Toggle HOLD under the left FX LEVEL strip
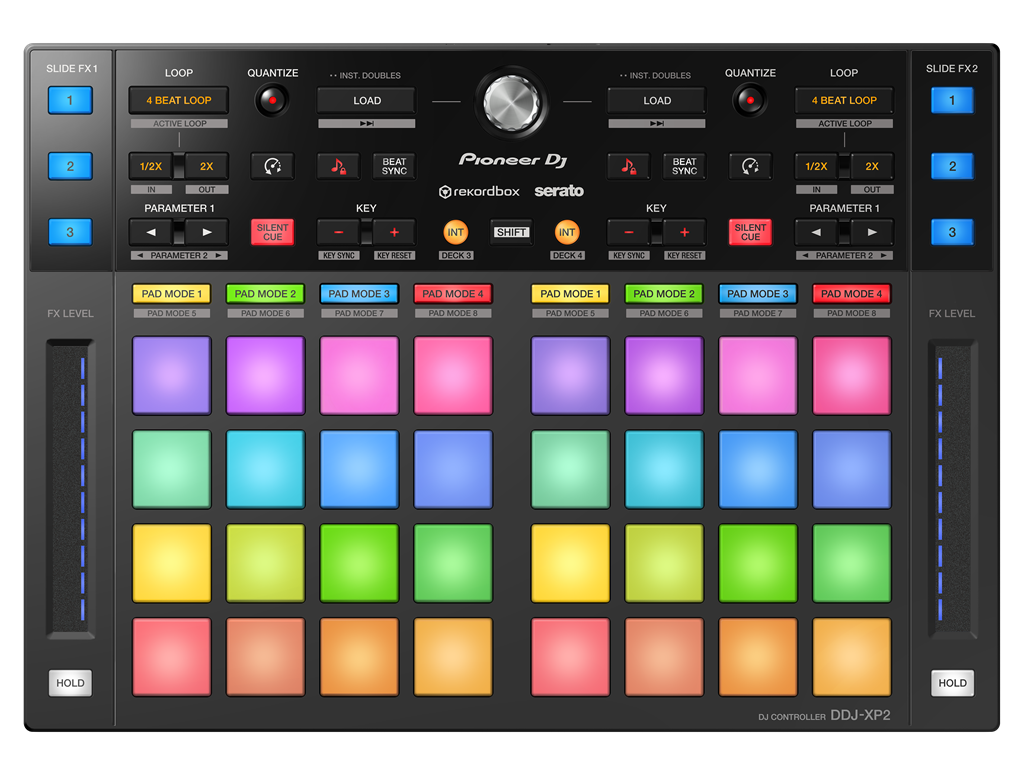The height and width of the screenshot is (768, 1024). [69, 683]
